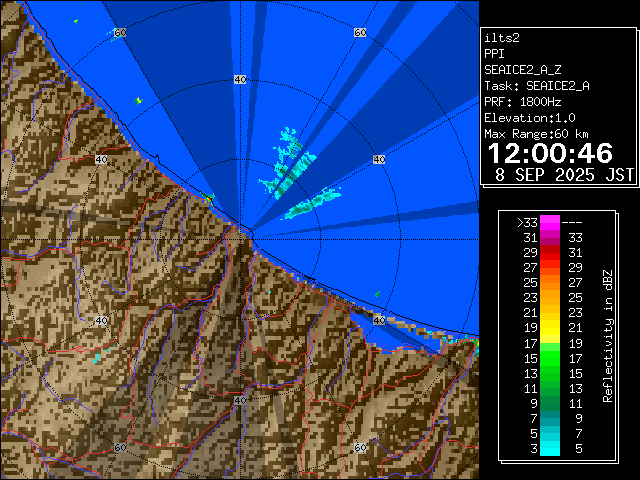Select the PRF: 1800Hz text

pyautogui.click(x=523, y=101)
